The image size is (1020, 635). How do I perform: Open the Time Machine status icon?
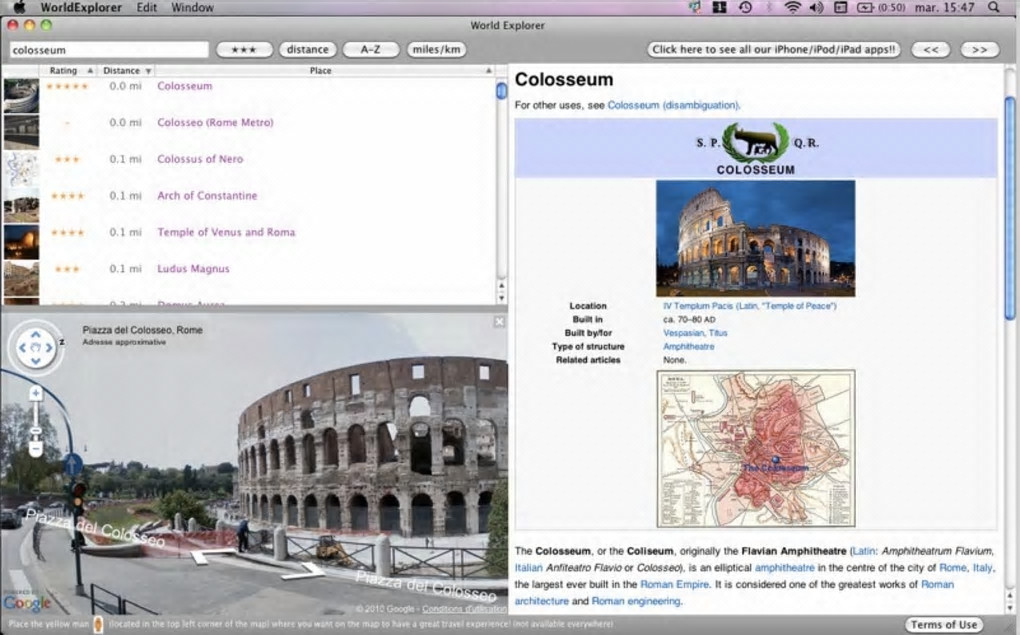tap(745, 8)
